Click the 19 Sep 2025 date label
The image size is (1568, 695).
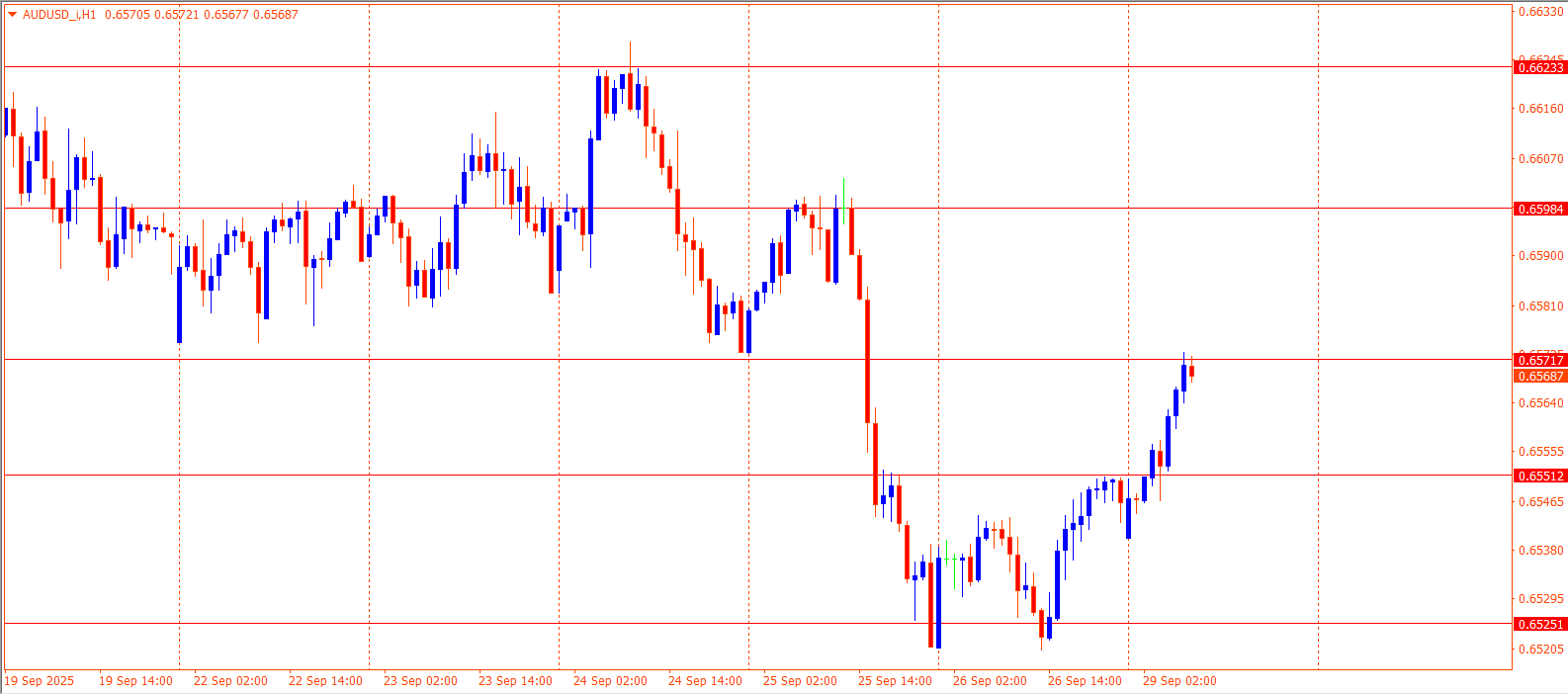click(x=40, y=681)
